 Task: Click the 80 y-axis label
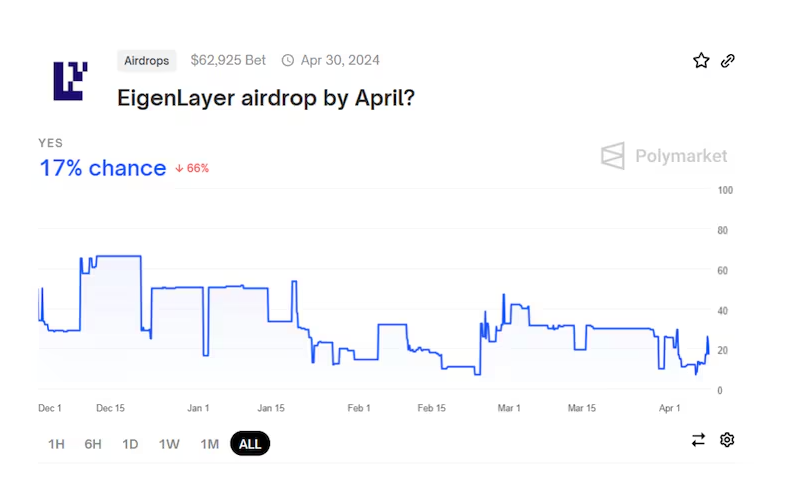tap(722, 230)
